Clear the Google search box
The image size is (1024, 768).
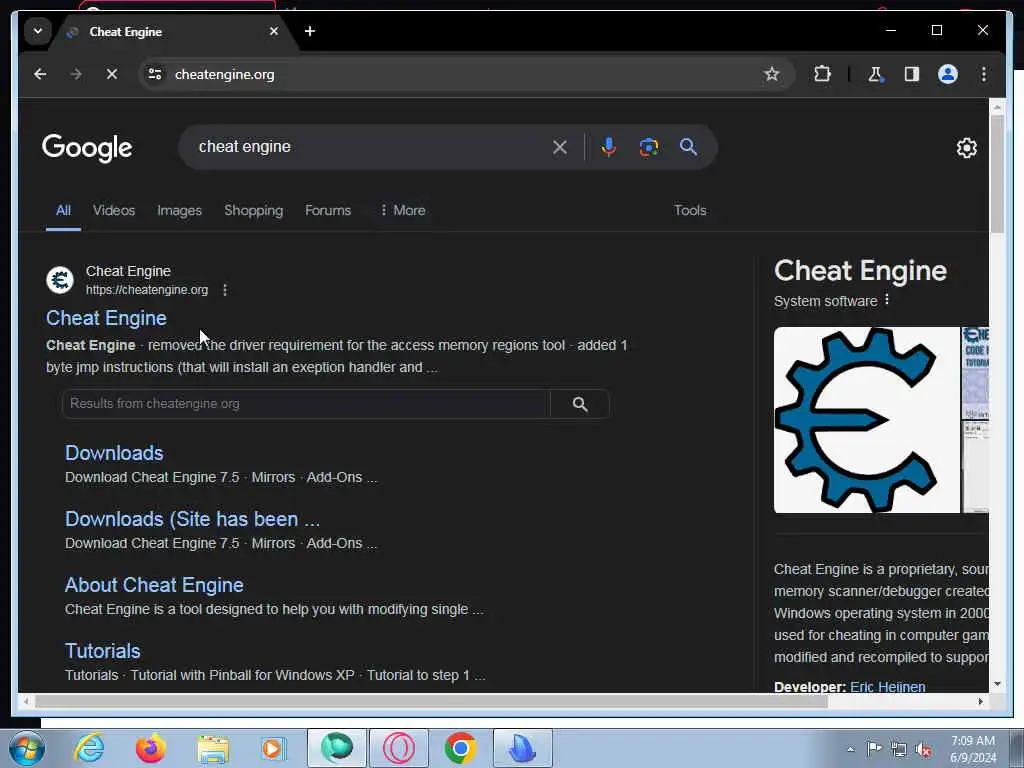coord(560,147)
